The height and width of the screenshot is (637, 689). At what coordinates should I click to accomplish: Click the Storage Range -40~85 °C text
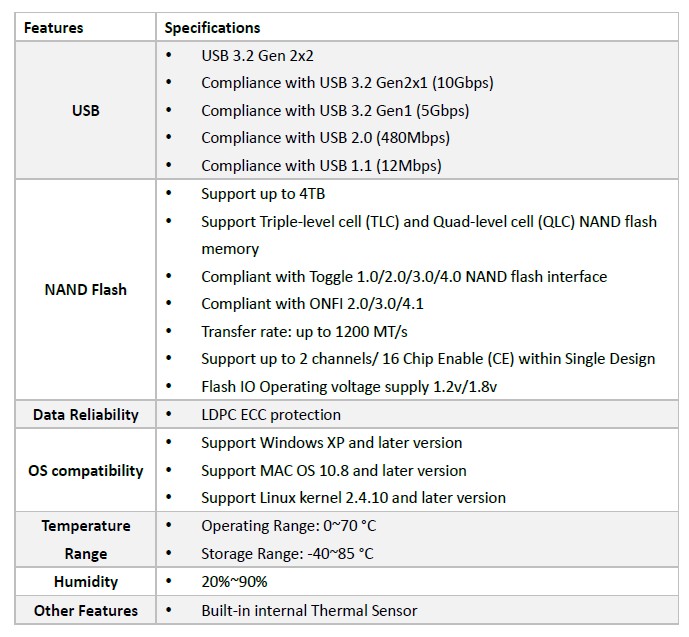point(287,553)
